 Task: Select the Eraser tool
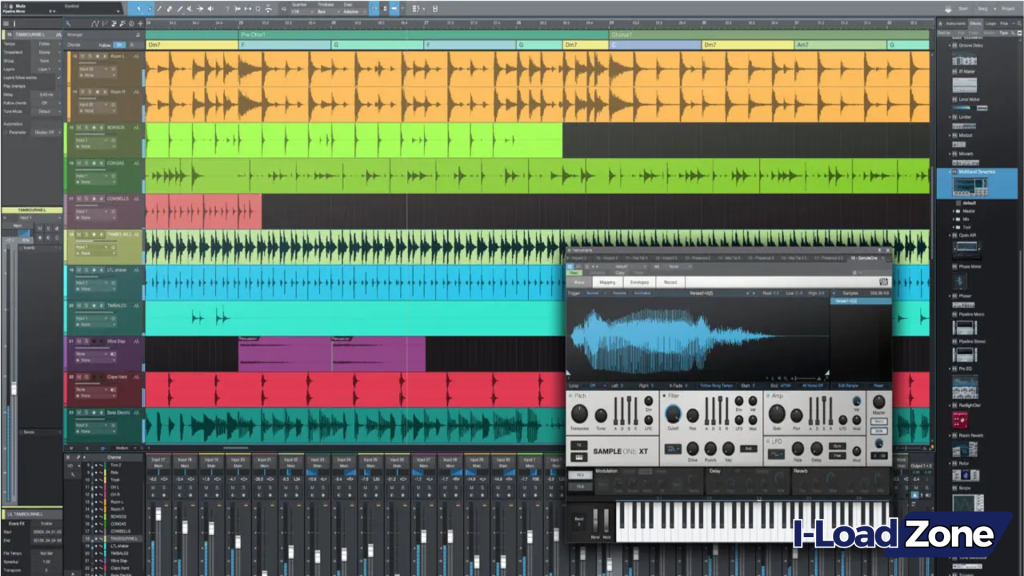[x=169, y=7]
